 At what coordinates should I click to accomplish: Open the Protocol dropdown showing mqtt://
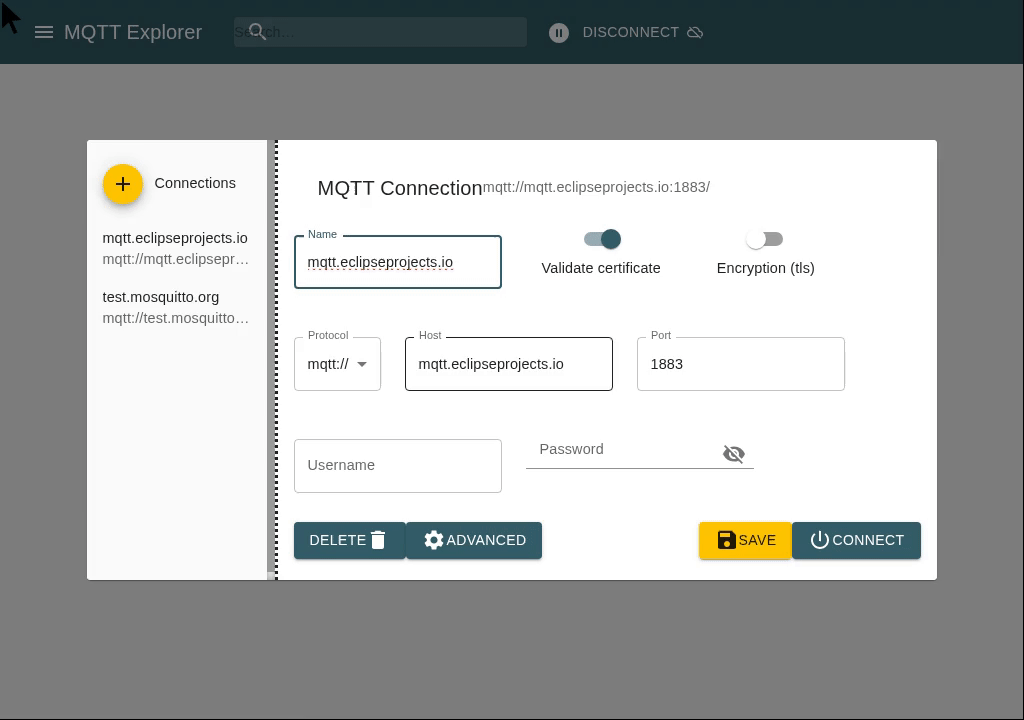[337, 364]
